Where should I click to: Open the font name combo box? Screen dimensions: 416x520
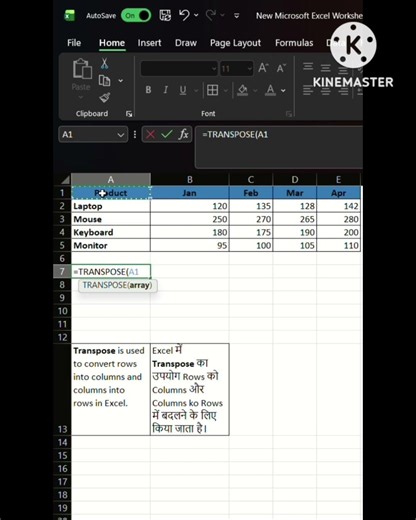[x=179, y=69]
